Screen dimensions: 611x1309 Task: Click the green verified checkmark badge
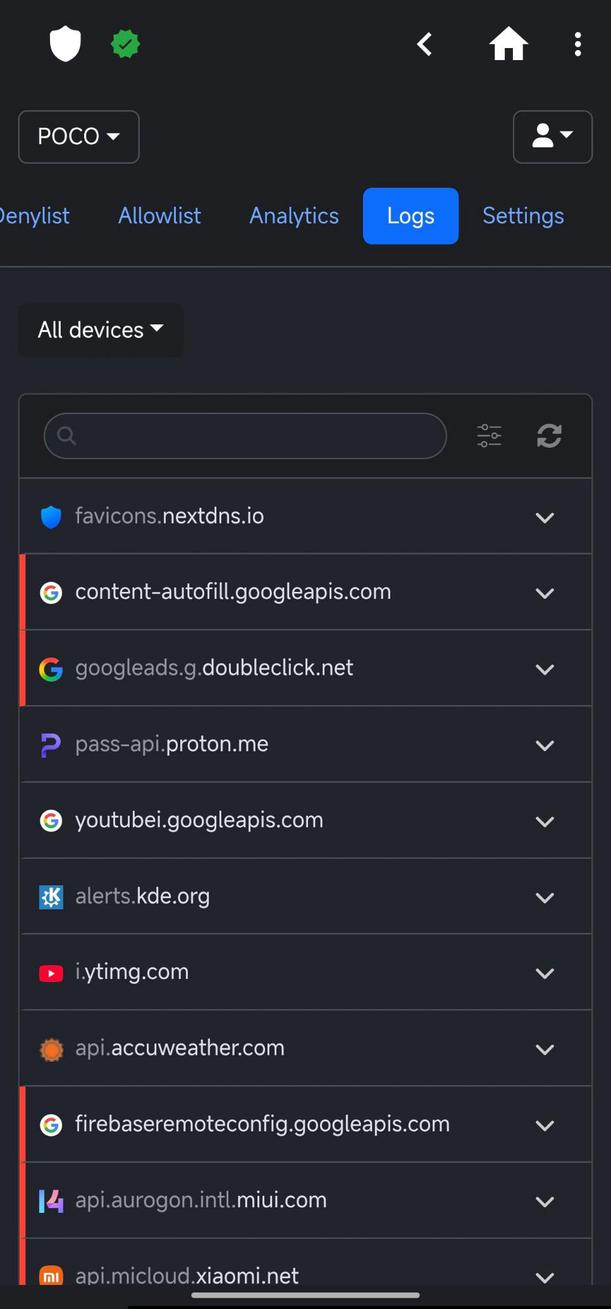[x=125, y=43]
